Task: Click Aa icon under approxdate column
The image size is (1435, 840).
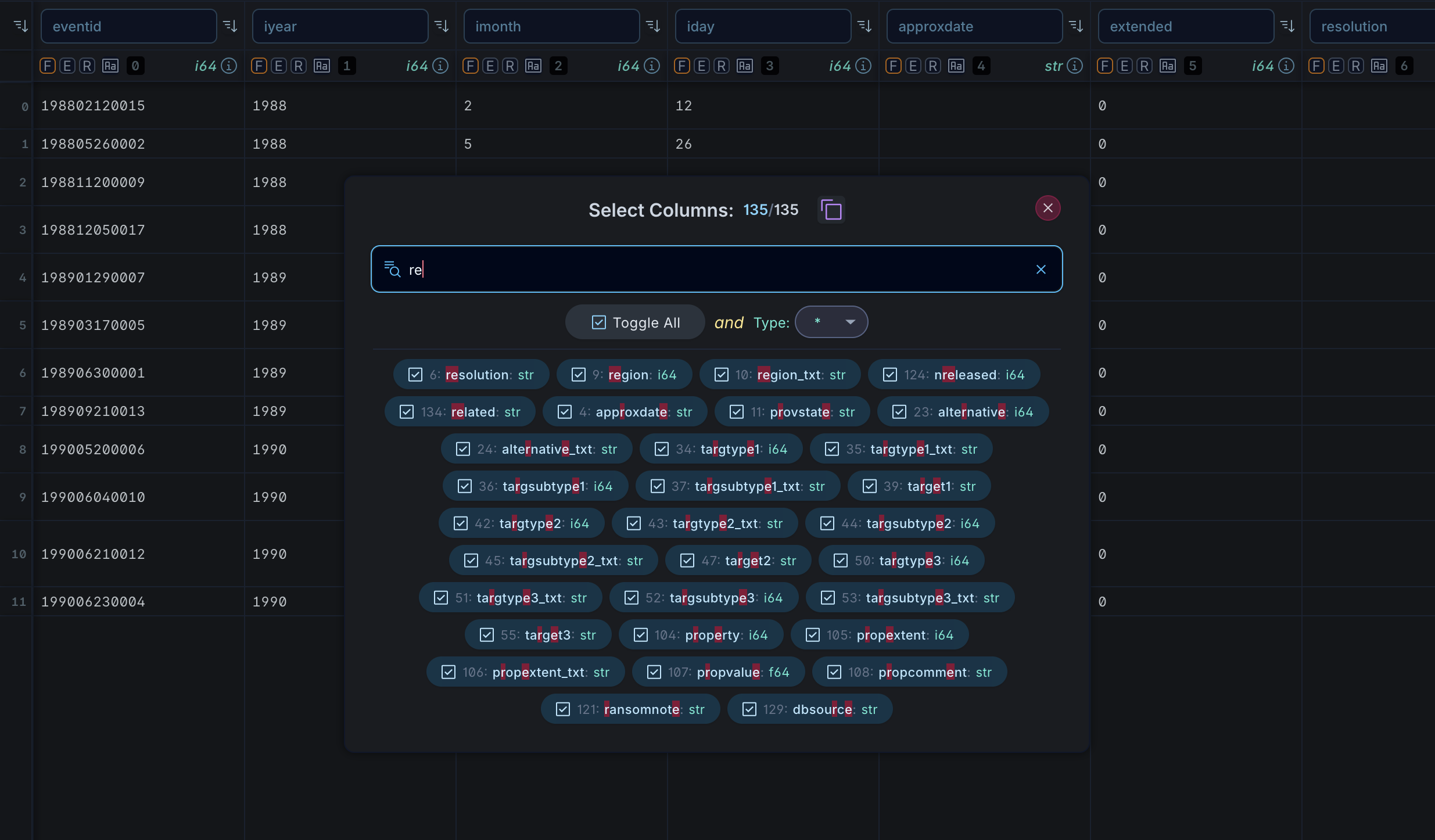Action: [x=956, y=66]
